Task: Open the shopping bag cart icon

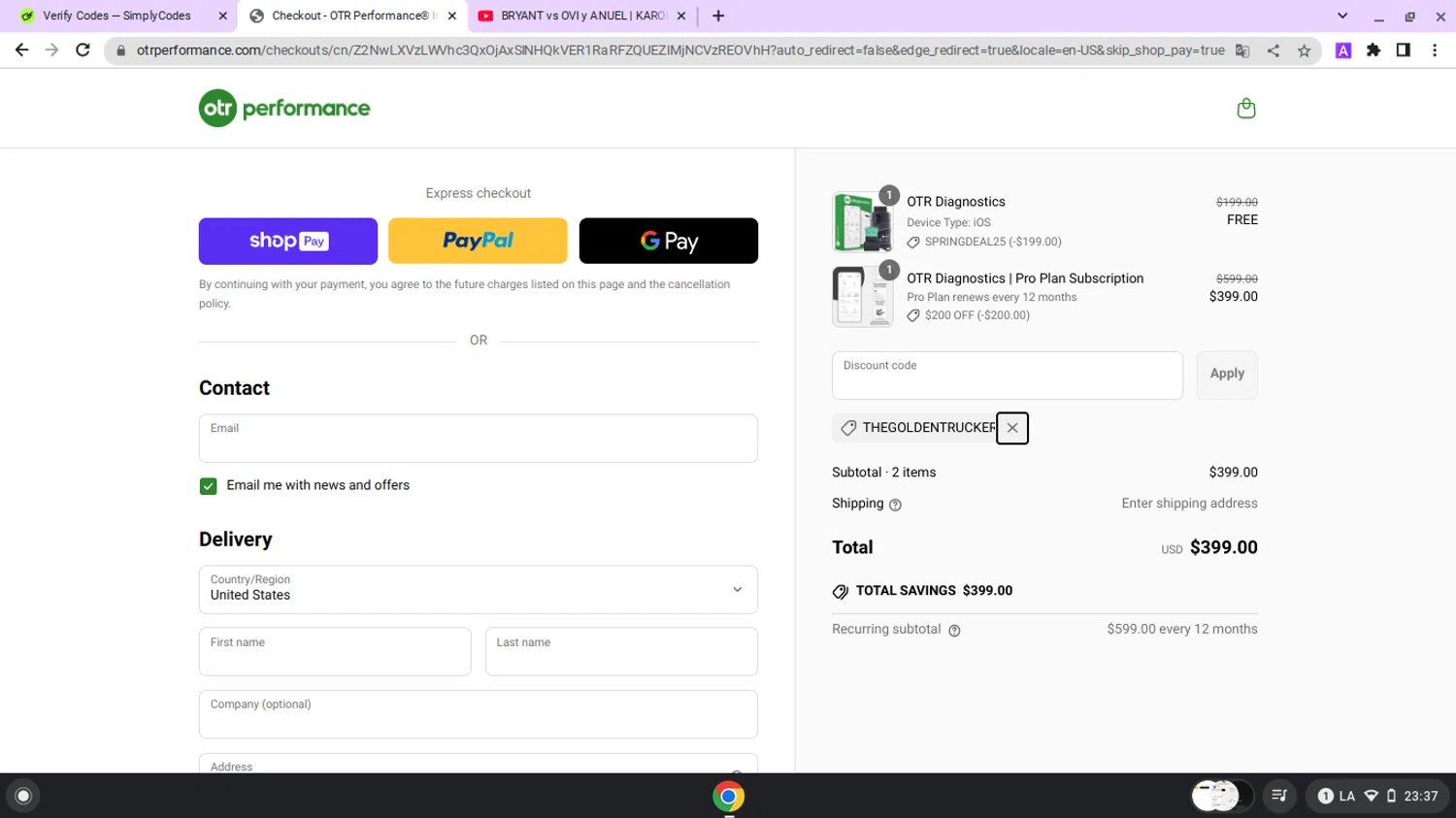Action: click(x=1246, y=109)
